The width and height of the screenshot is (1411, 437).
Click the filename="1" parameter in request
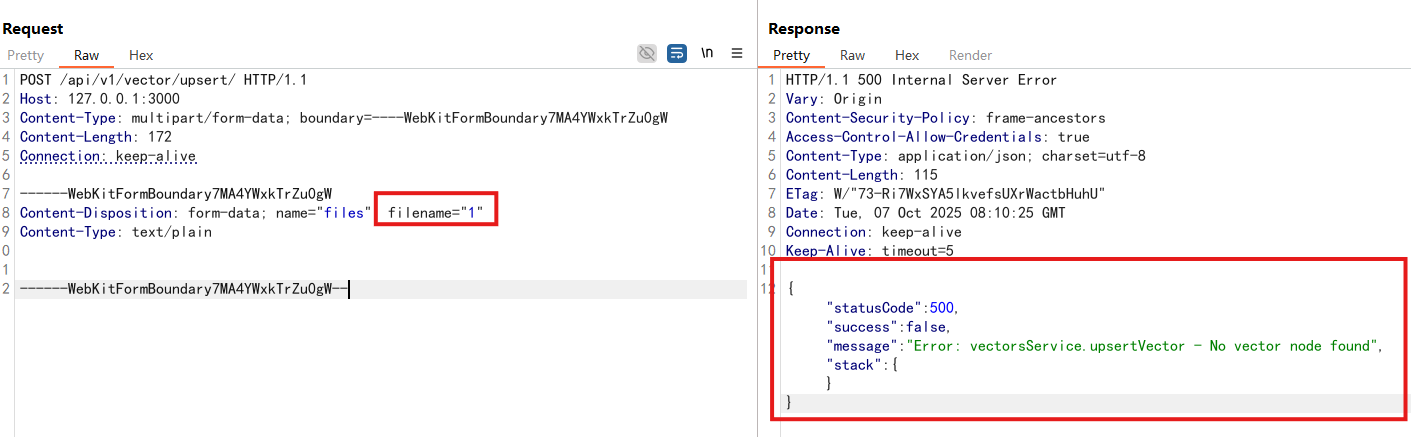click(436, 213)
